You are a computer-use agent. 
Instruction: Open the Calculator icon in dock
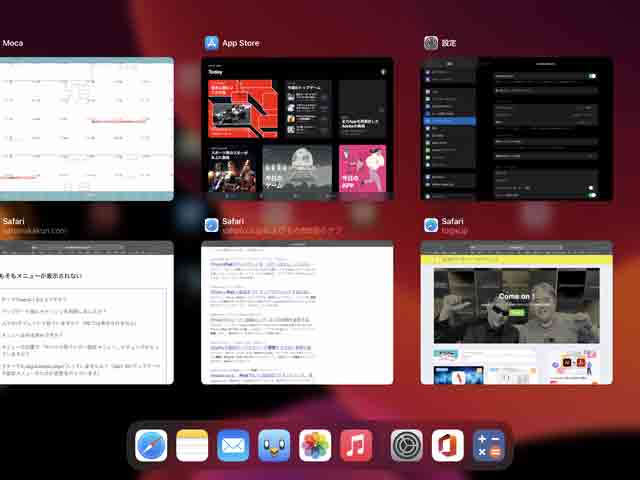[x=489, y=445]
